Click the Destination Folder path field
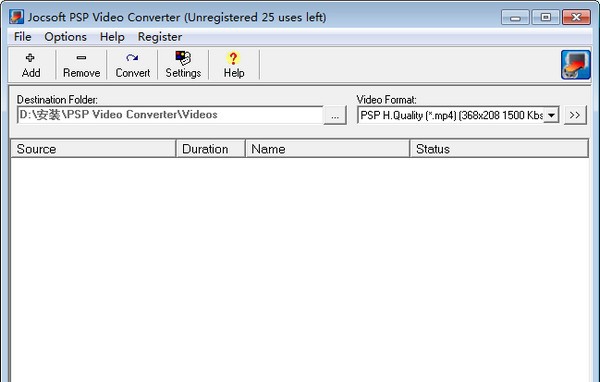This screenshot has width=600, height=382. coord(170,115)
